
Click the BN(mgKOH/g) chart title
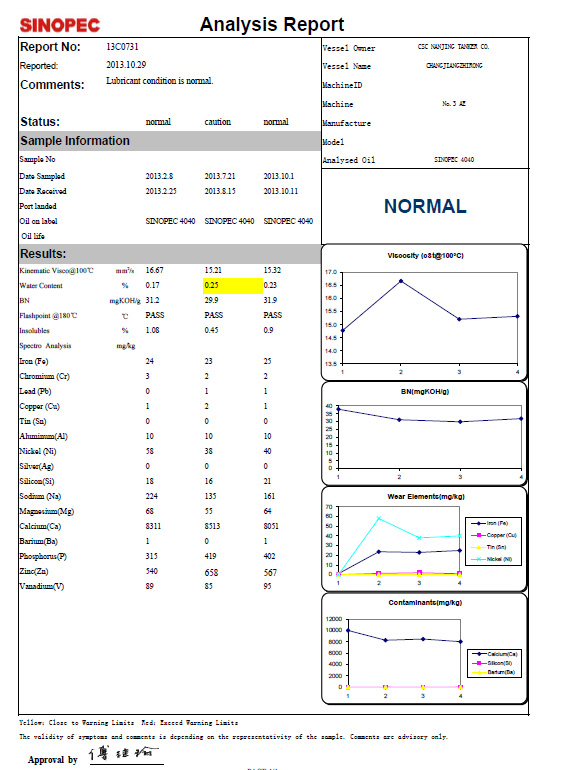pos(425,391)
